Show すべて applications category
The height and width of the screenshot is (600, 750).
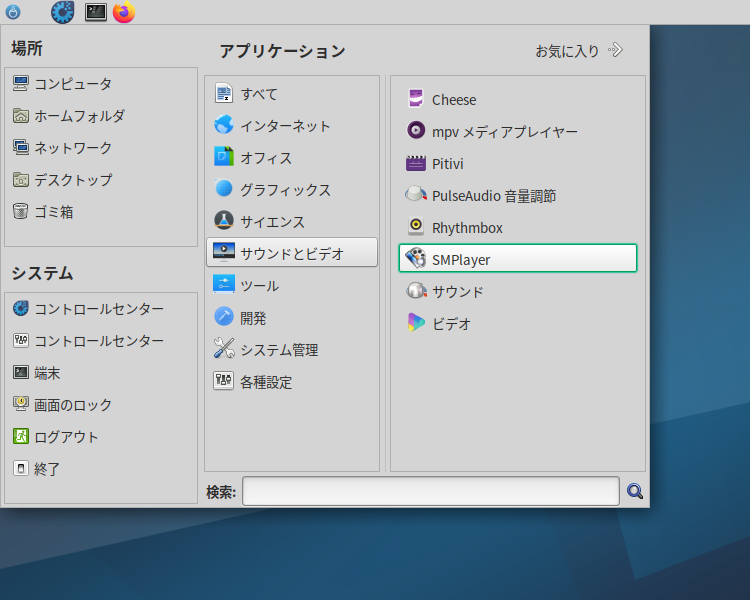[x=292, y=94]
